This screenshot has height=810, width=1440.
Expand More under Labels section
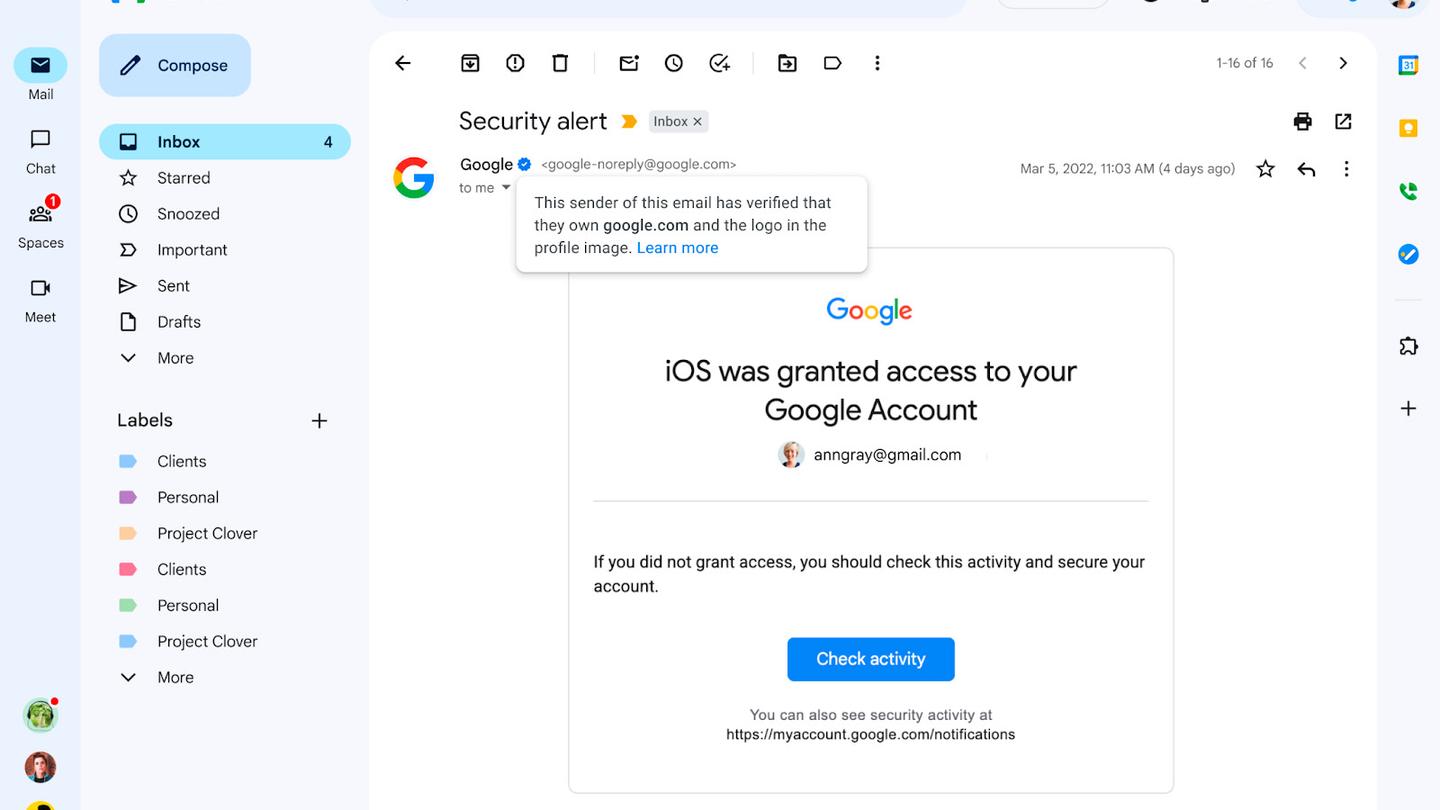coord(175,677)
